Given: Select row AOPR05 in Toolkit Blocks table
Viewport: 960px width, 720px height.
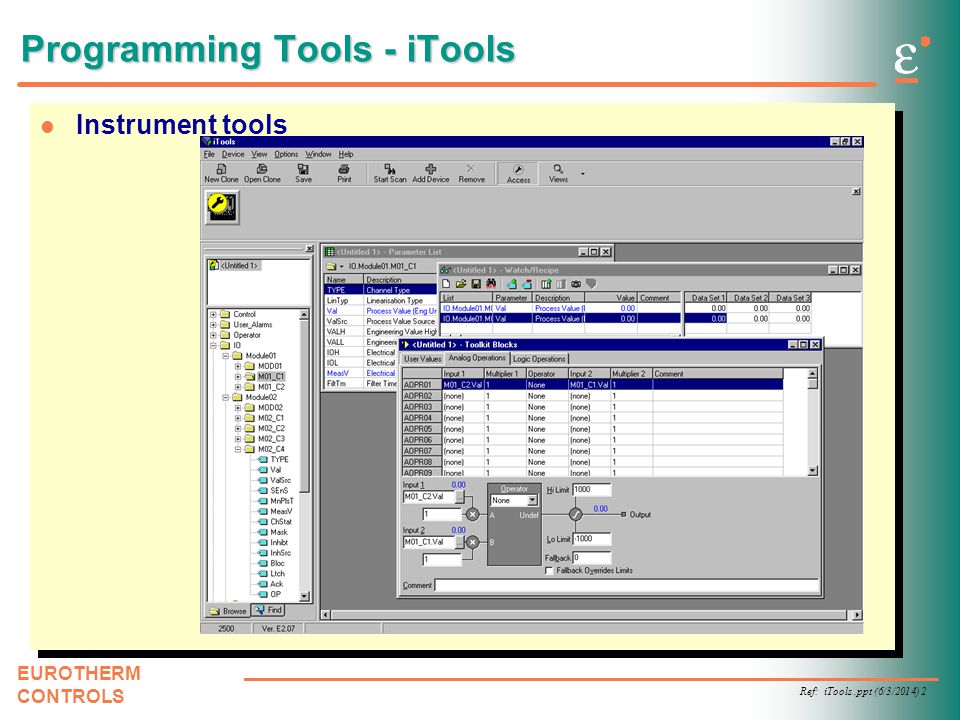Looking at the screenshot, I should click(x=593, y=429).
